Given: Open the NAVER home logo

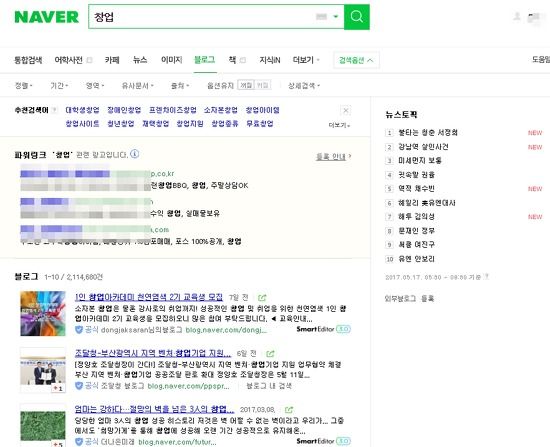Looking at the screenshot, I should coord(47,17).
